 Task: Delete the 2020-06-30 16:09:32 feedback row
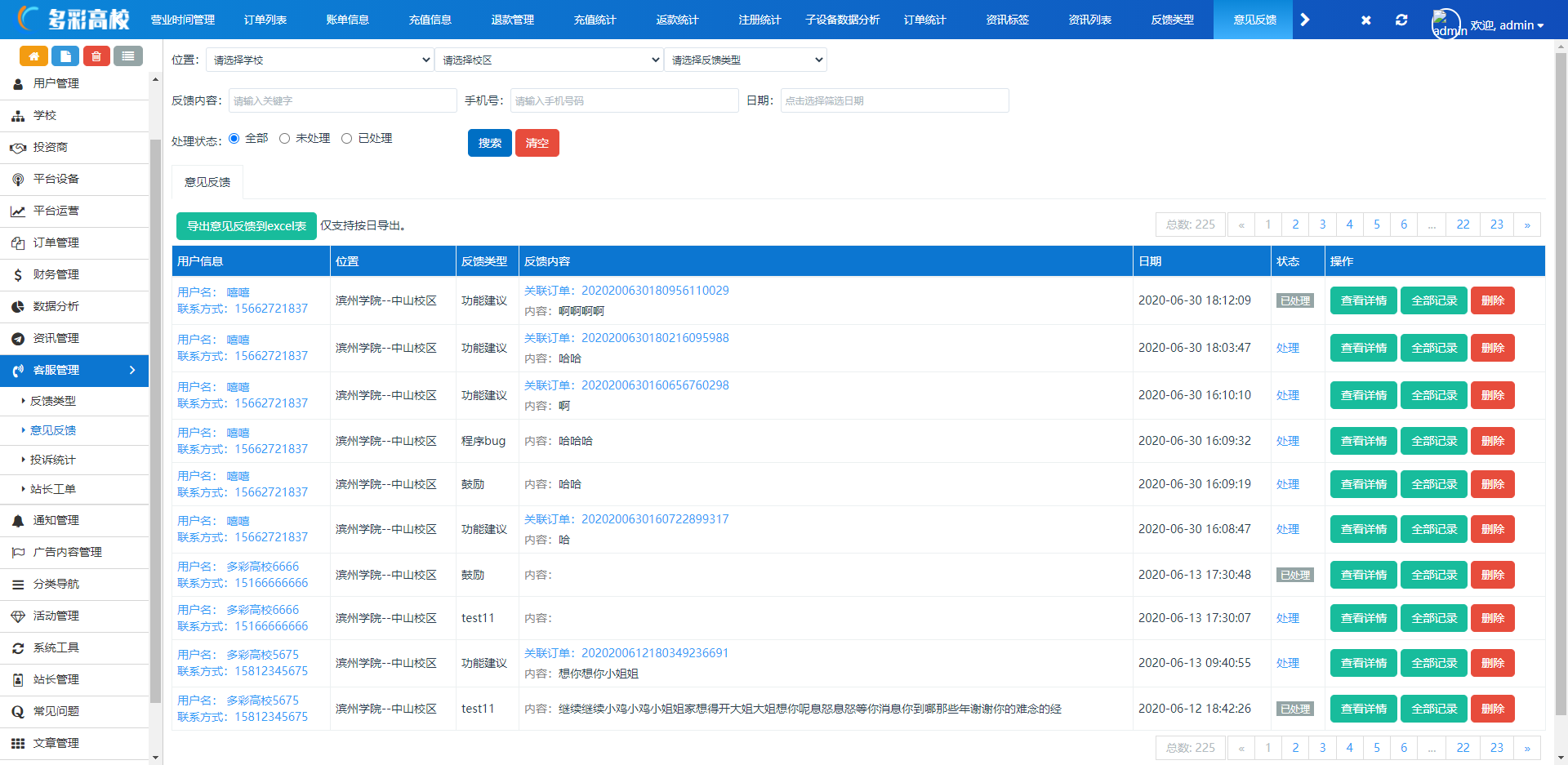pyautogui.click(x=1493, y=441)
